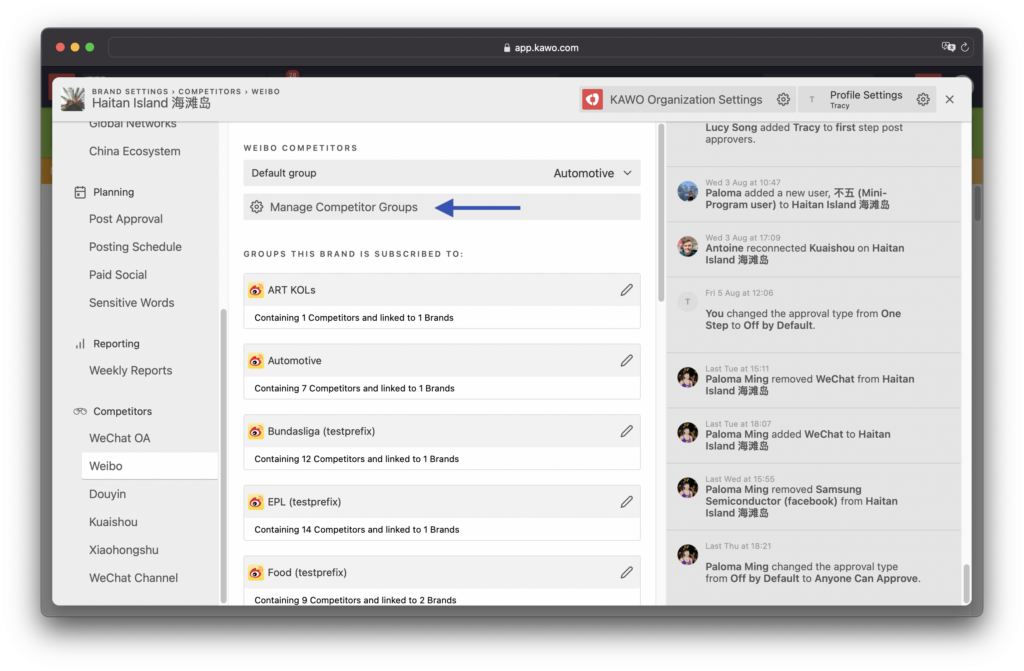Image resolution: width=1024 pixels, height=671 pixels.
Task: Open Manage Competitor Groups
Action: point(441,207)
